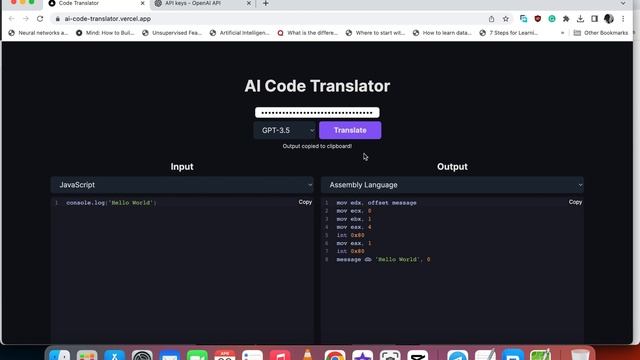
Task: Open the 'Where to start wit...' bookmark
Action: (375, 33)
